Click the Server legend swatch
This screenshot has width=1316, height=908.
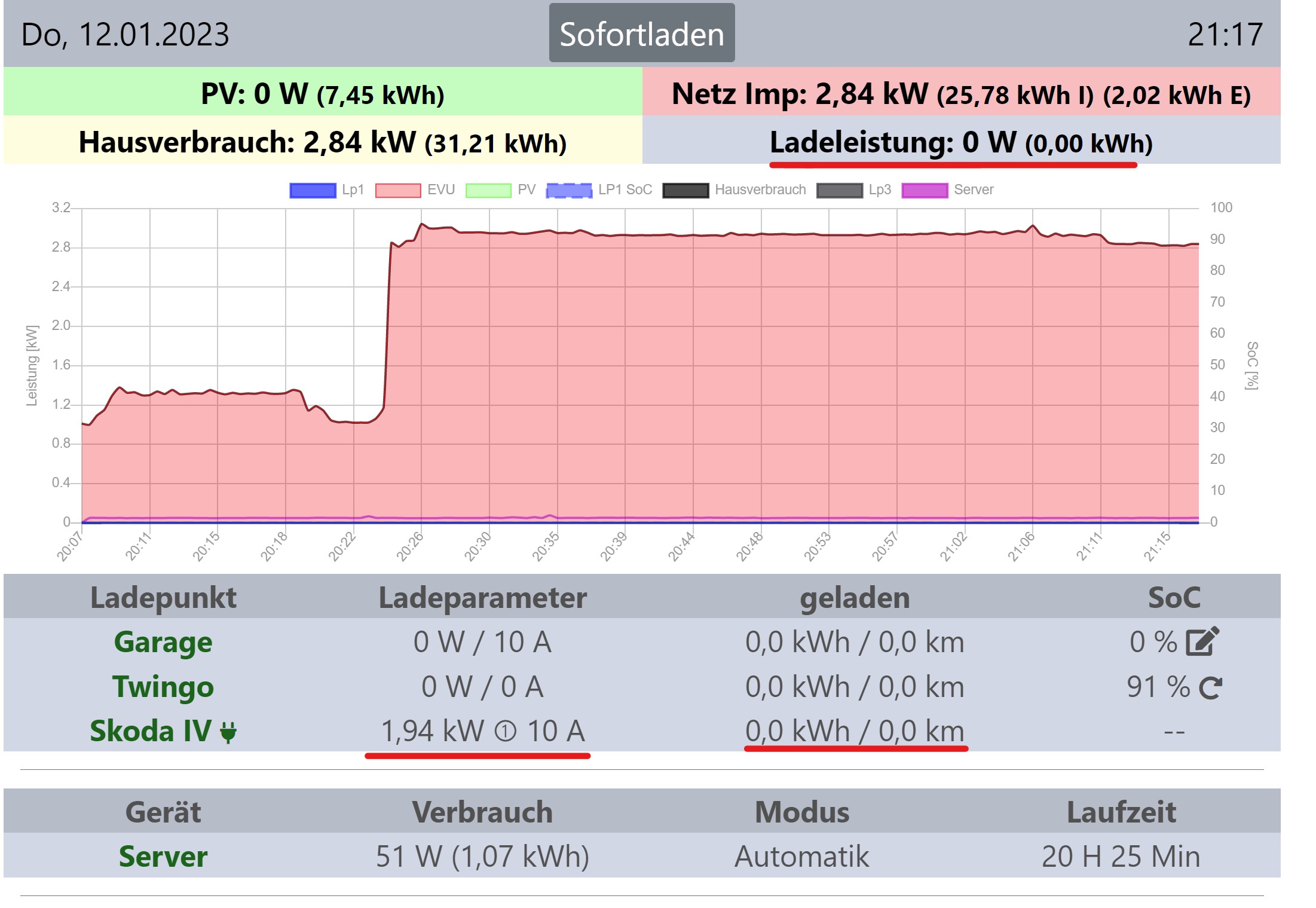(925, 190)
